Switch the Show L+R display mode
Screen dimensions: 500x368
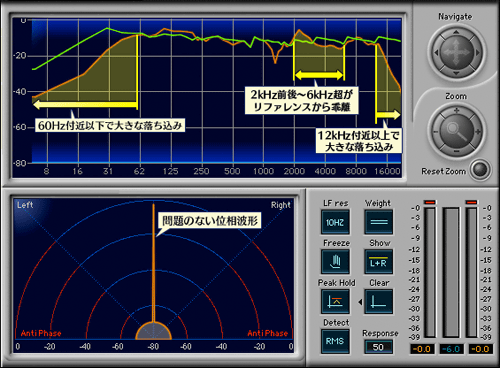(379, 262)
